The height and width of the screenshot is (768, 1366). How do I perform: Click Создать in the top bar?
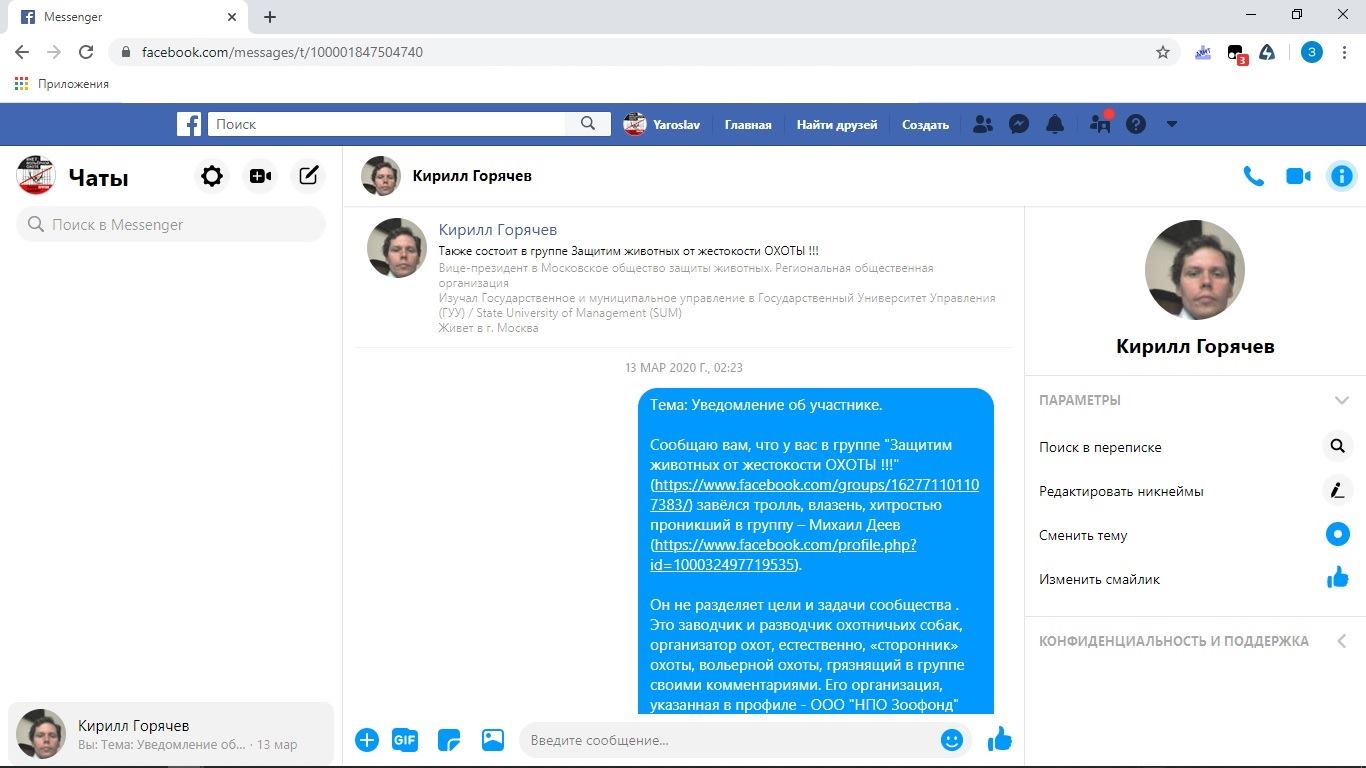click(925, 125)
